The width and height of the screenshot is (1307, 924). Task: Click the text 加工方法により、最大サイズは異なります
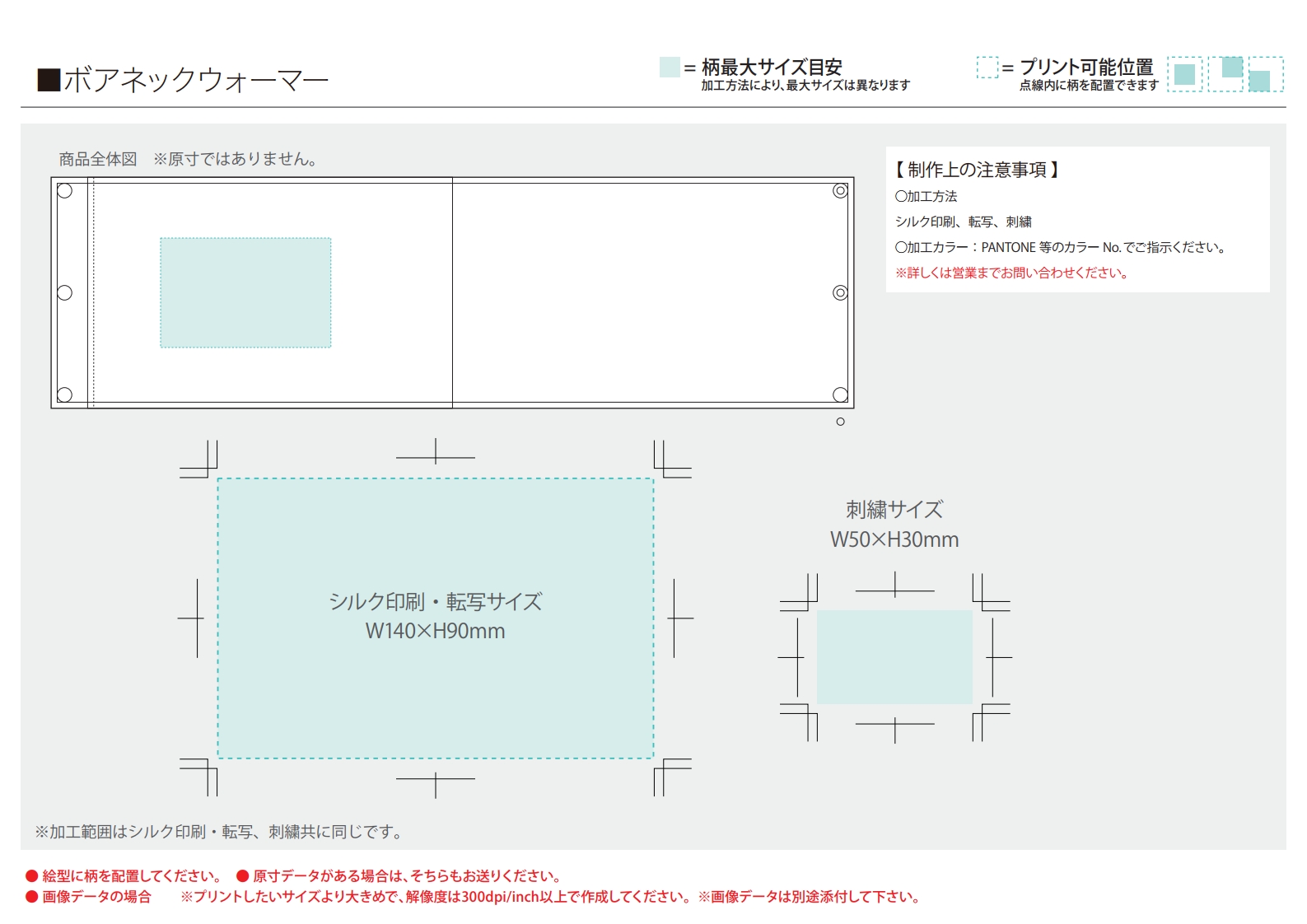[x=805, y=85]
